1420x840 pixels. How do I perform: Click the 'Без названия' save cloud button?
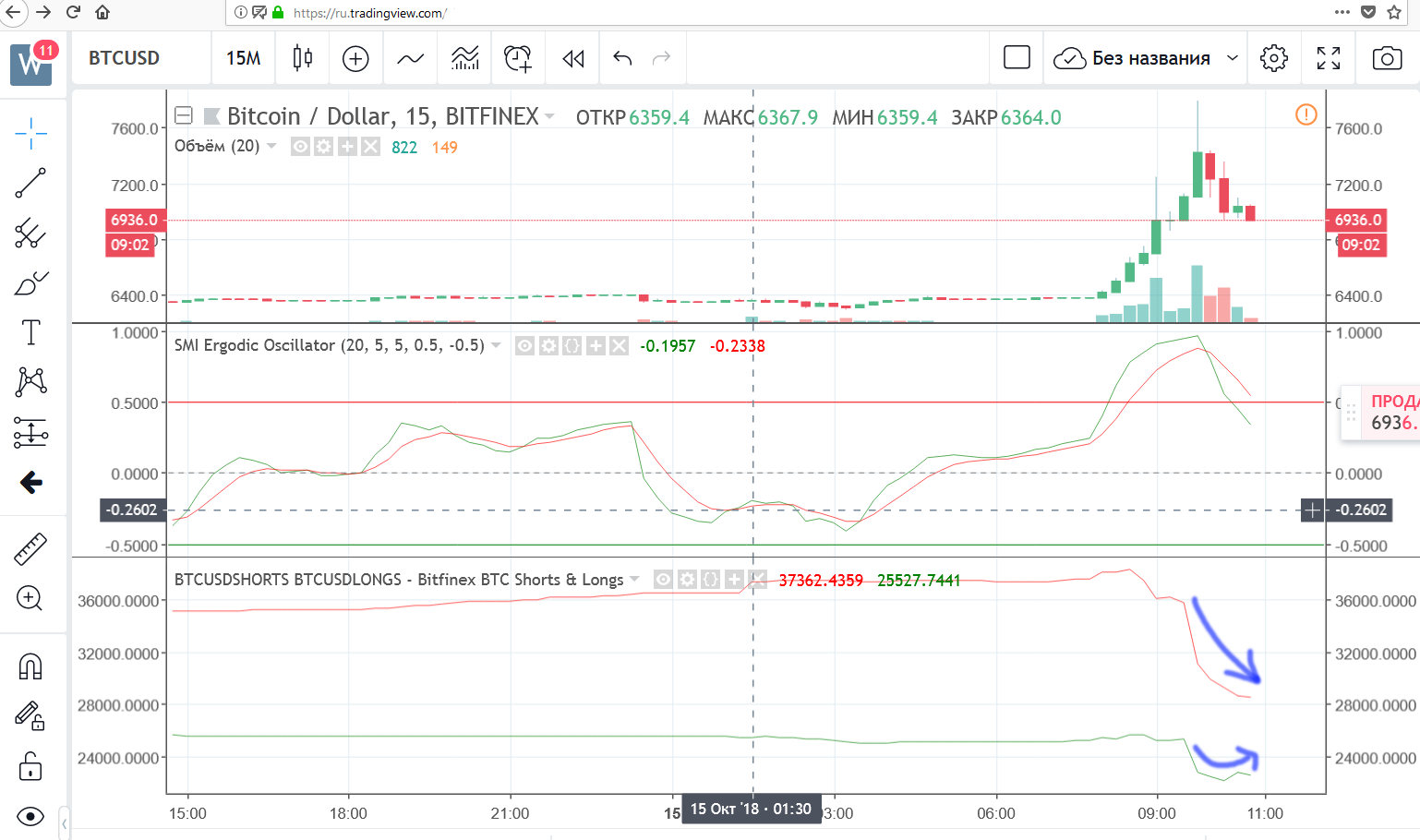(1132, 58)
